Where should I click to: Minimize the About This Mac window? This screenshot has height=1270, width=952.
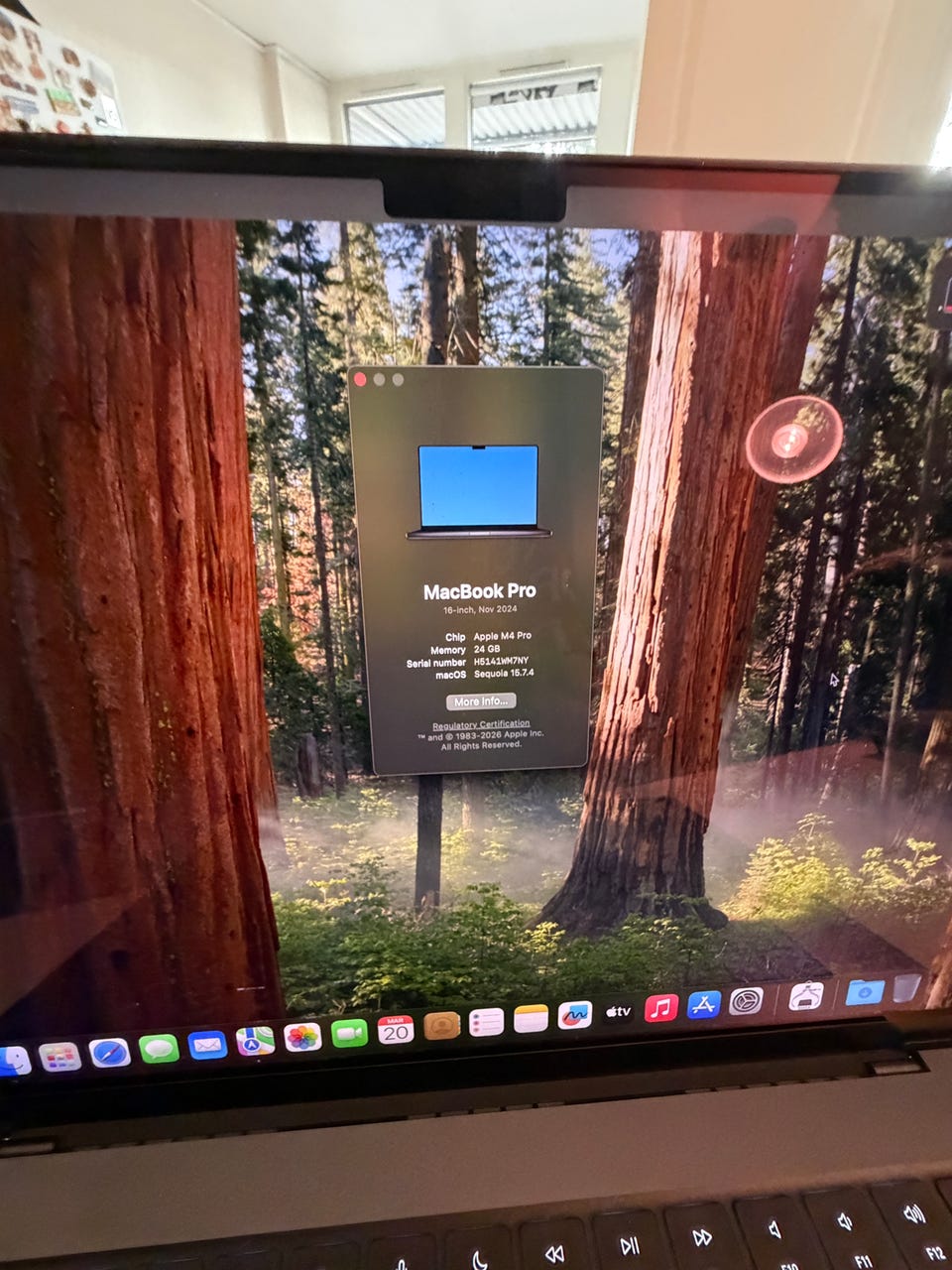379,379
